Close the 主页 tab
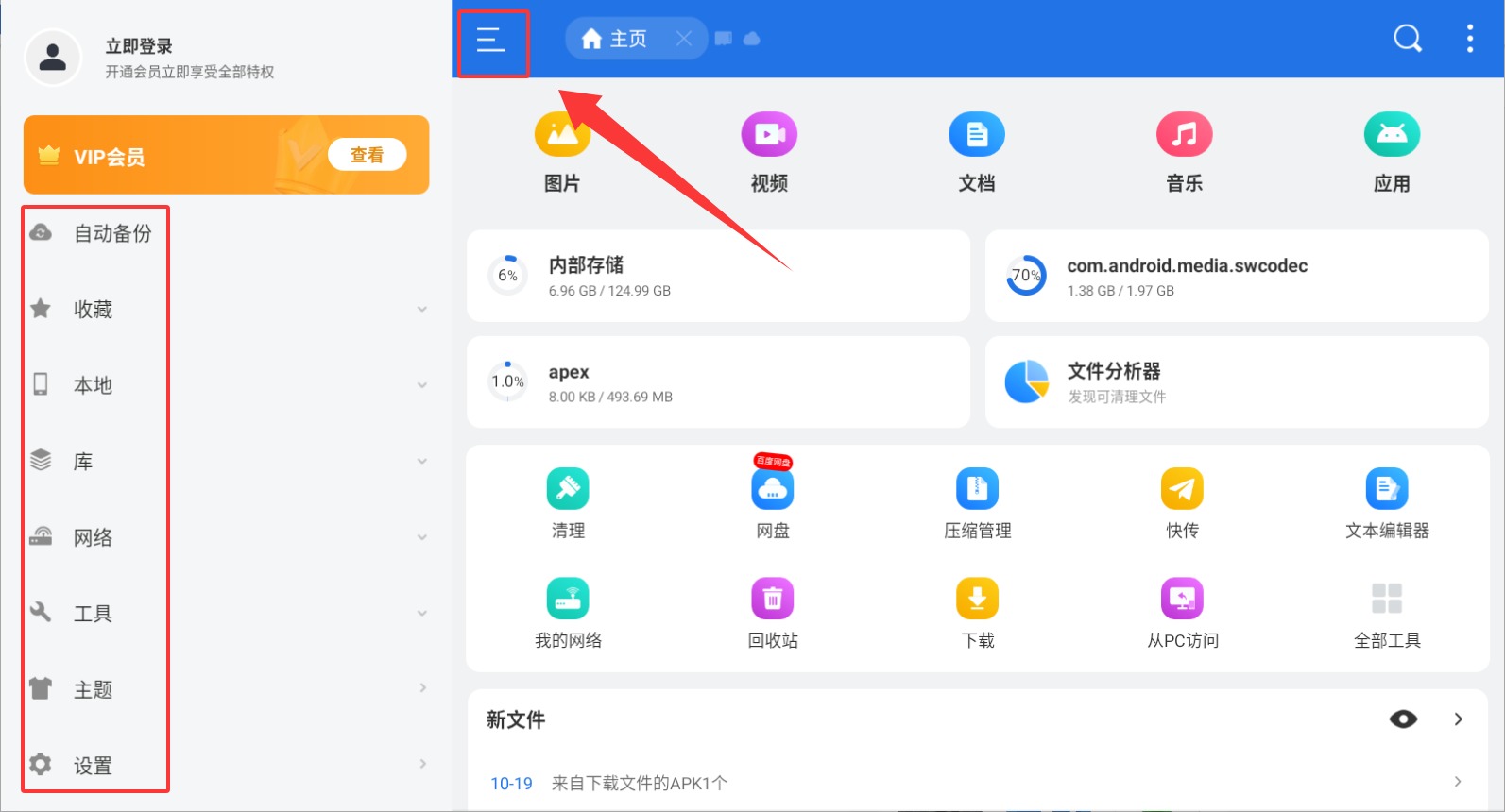This screenshot has height=812, width=1505. coord(684,39)
